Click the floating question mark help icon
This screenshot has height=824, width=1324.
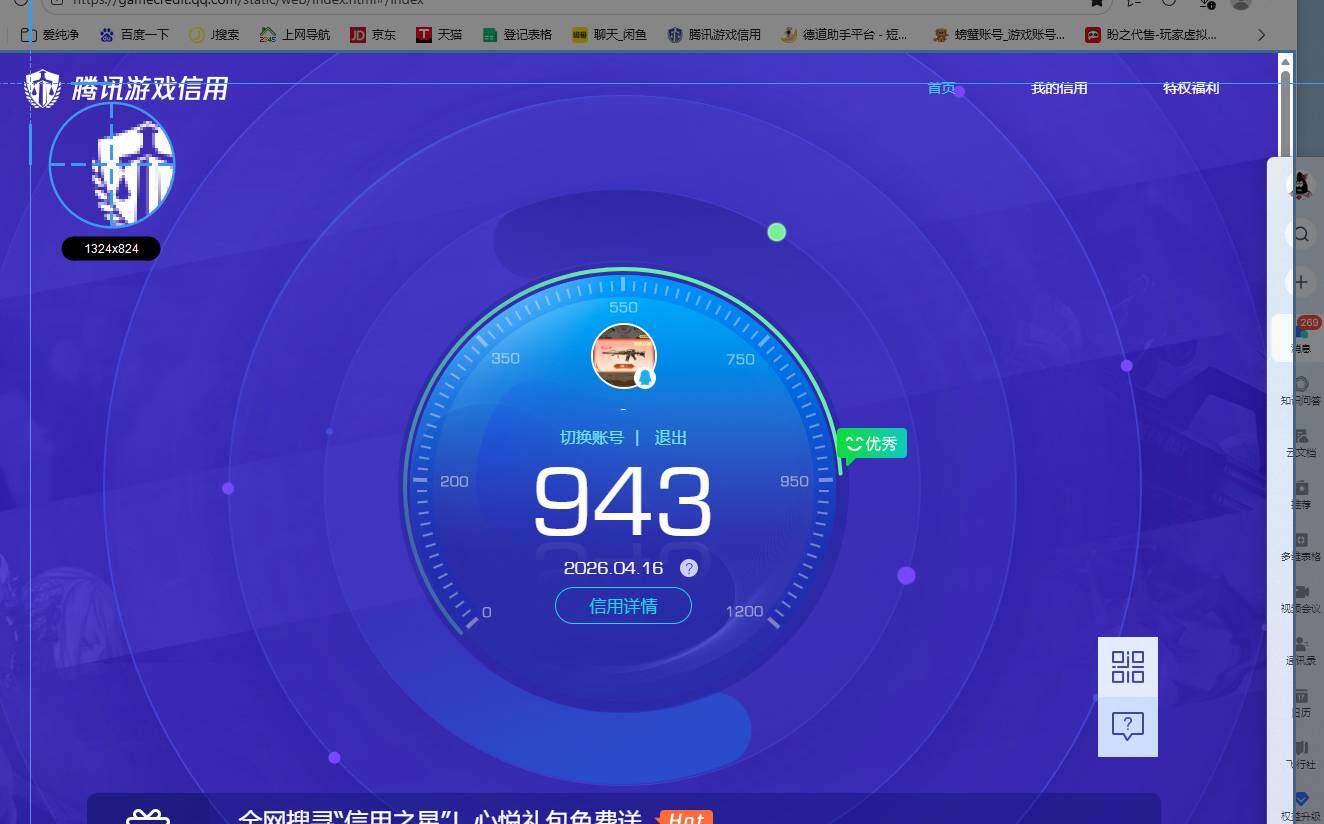(x=1128, y=727)
